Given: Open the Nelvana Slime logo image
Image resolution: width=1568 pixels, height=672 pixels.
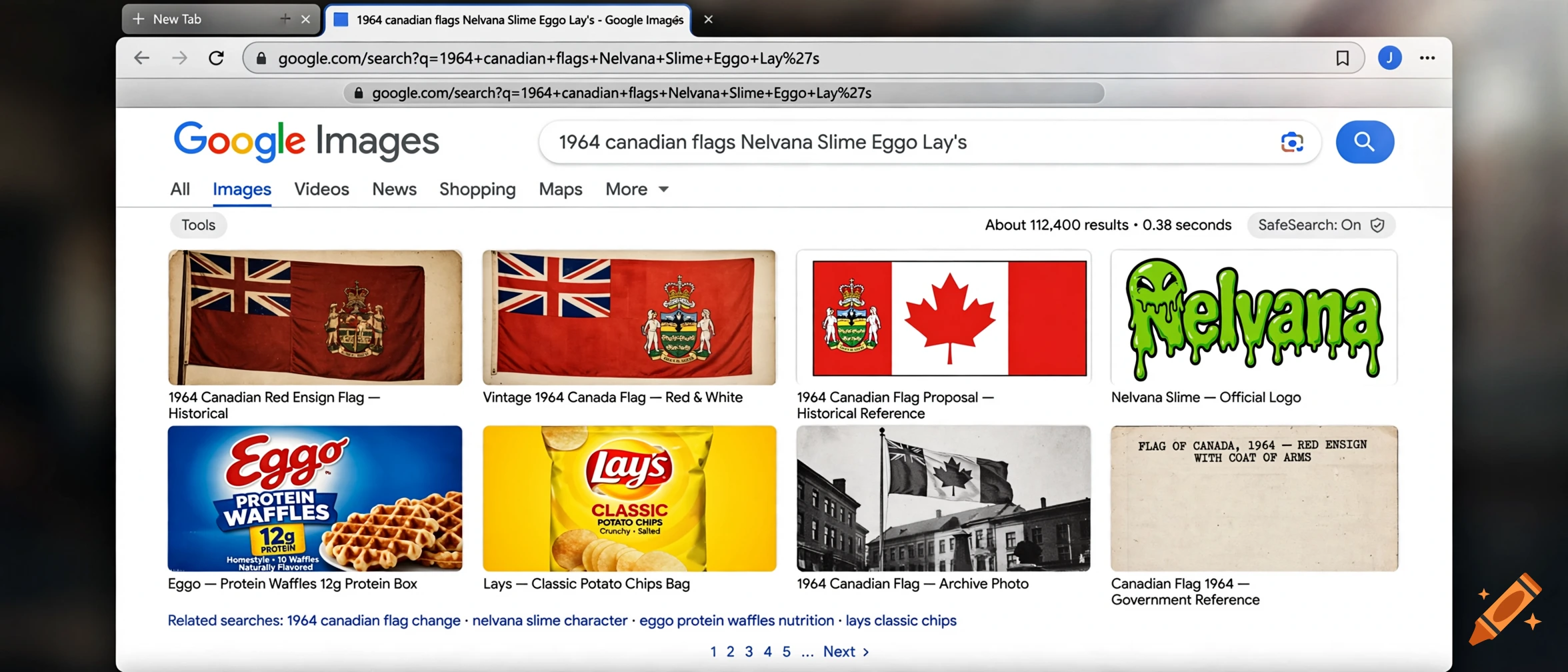Looking at the screenshot, I should (1254, 317).
